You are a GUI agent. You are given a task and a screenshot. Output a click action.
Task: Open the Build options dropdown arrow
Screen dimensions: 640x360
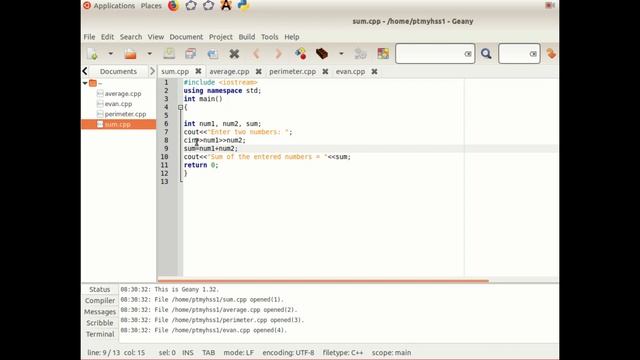coord(341,53)
